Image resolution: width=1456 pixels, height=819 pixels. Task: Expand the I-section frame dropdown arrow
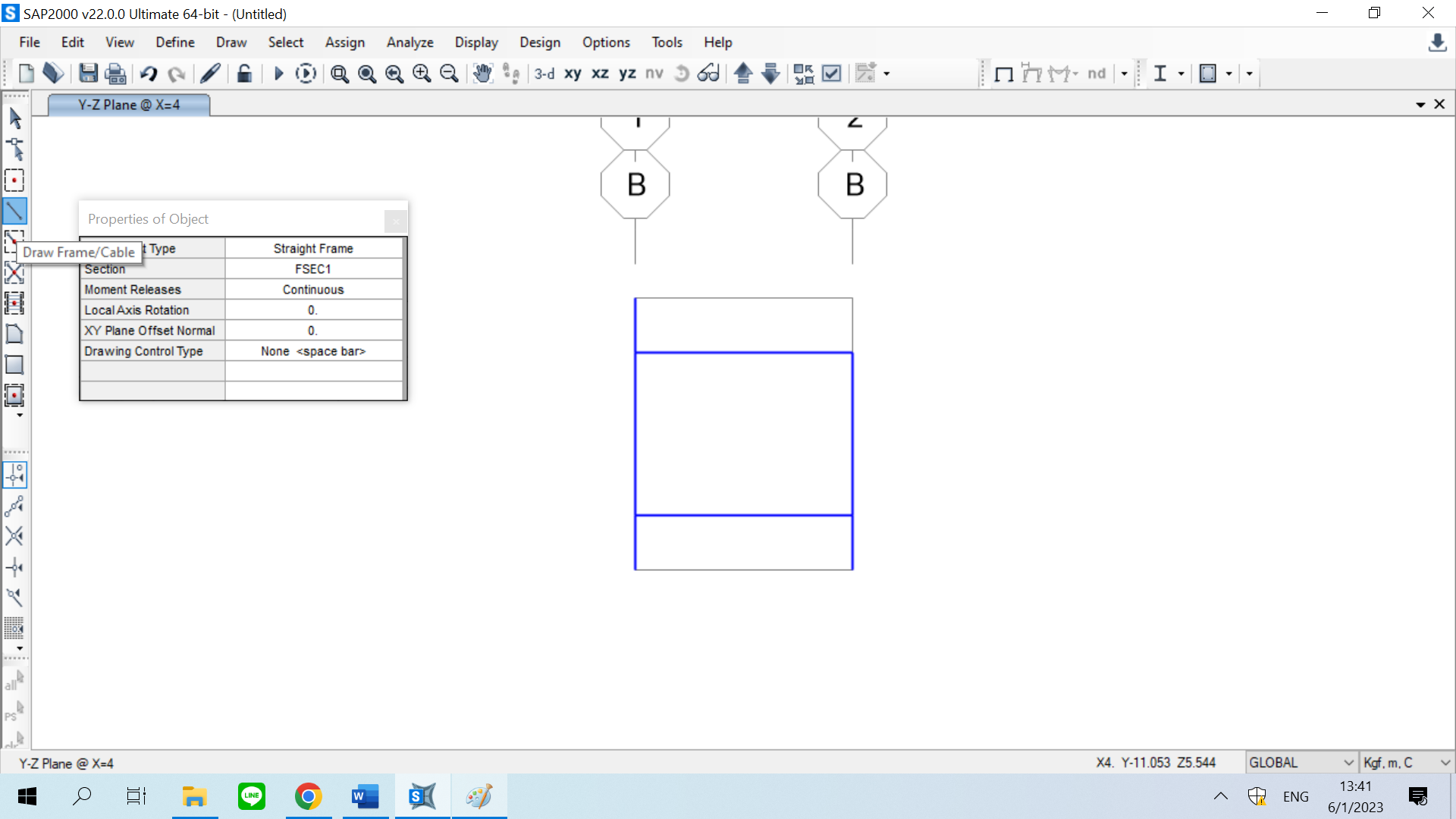pyautogui.click(x=1181, y=74)
